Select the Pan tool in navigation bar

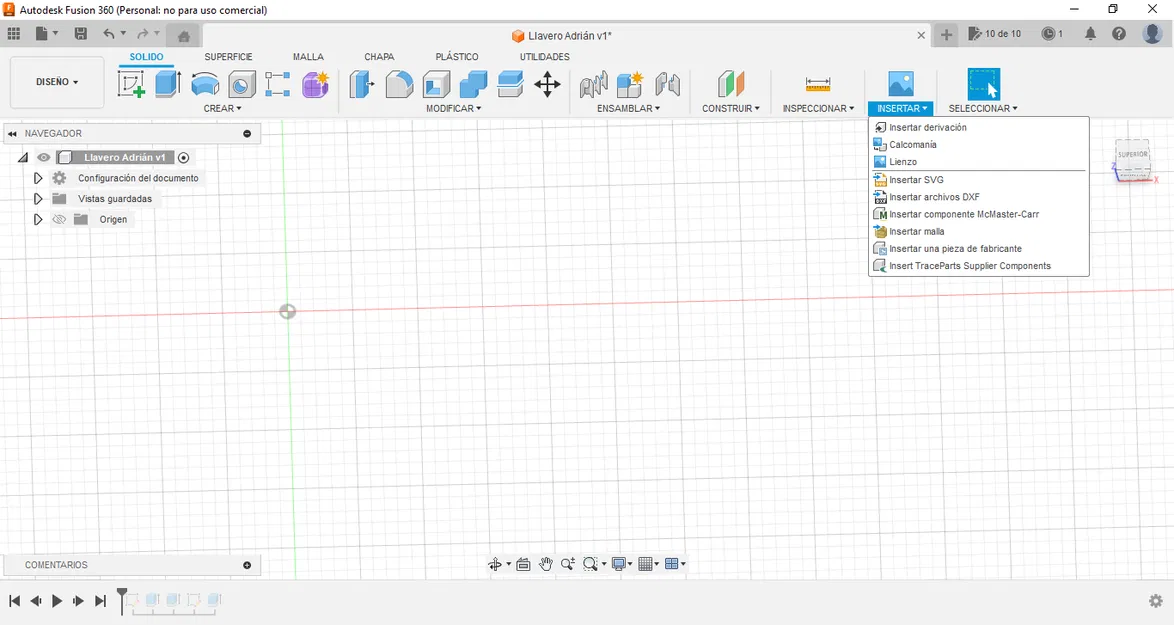tap(546, 563)
